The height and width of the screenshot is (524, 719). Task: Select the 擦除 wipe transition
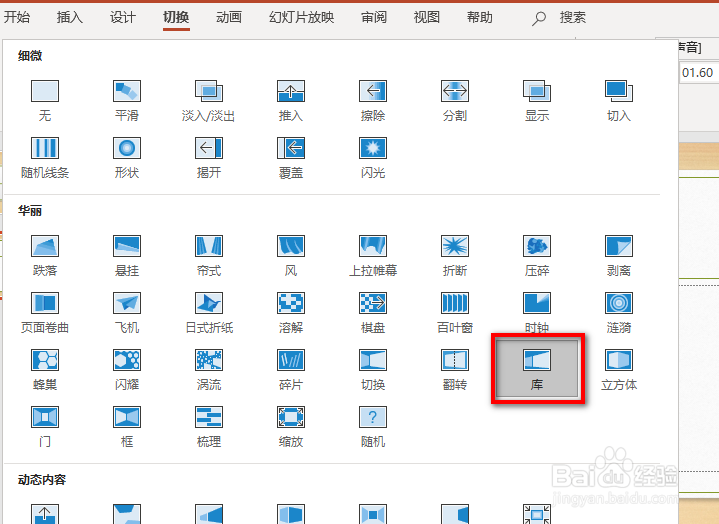[x=373, y=101]
